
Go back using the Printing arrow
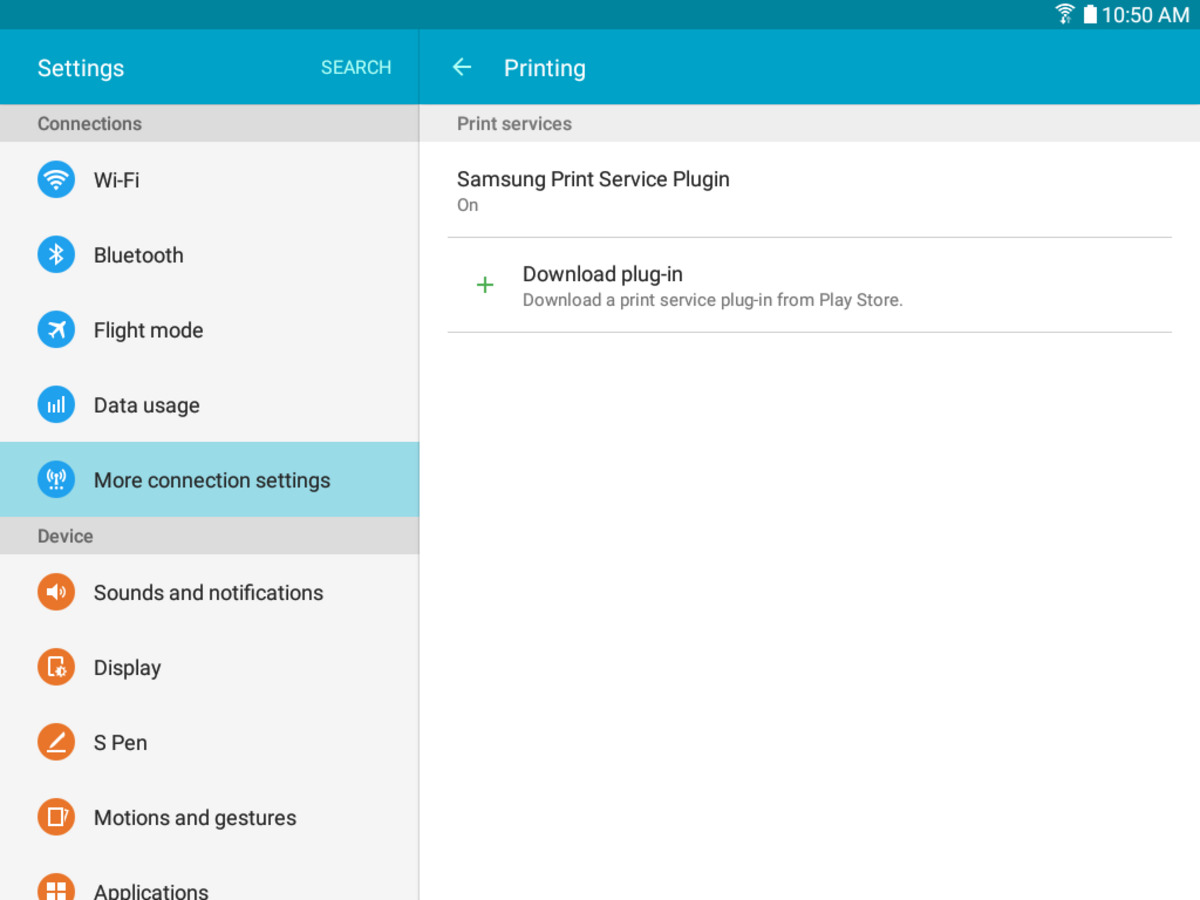click(x=462, y=67)
